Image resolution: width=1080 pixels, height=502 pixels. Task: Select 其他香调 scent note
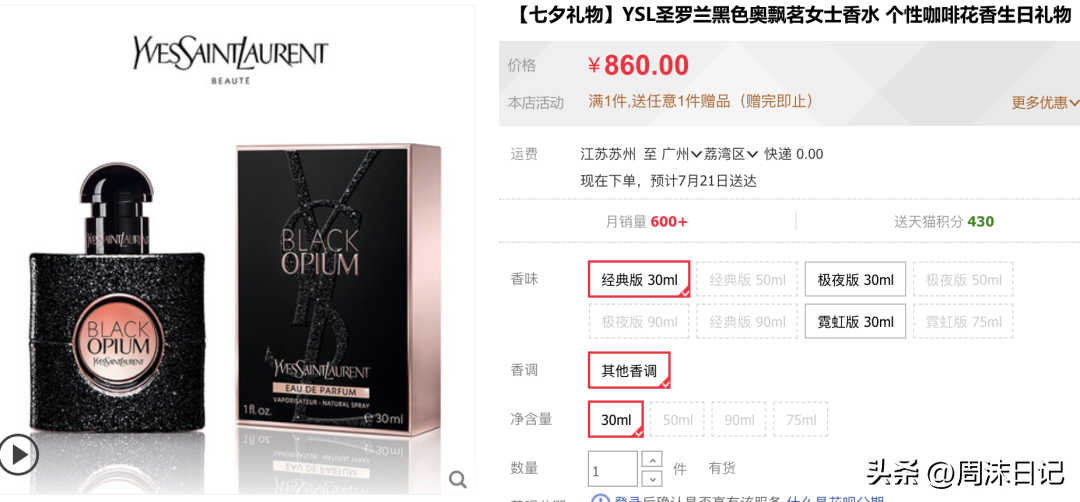pos(629,370)
